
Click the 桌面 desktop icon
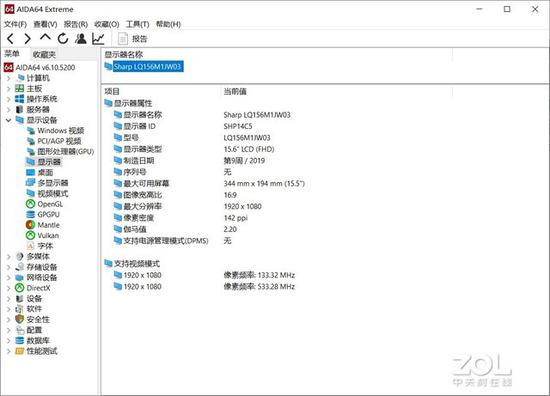point(31,173)
